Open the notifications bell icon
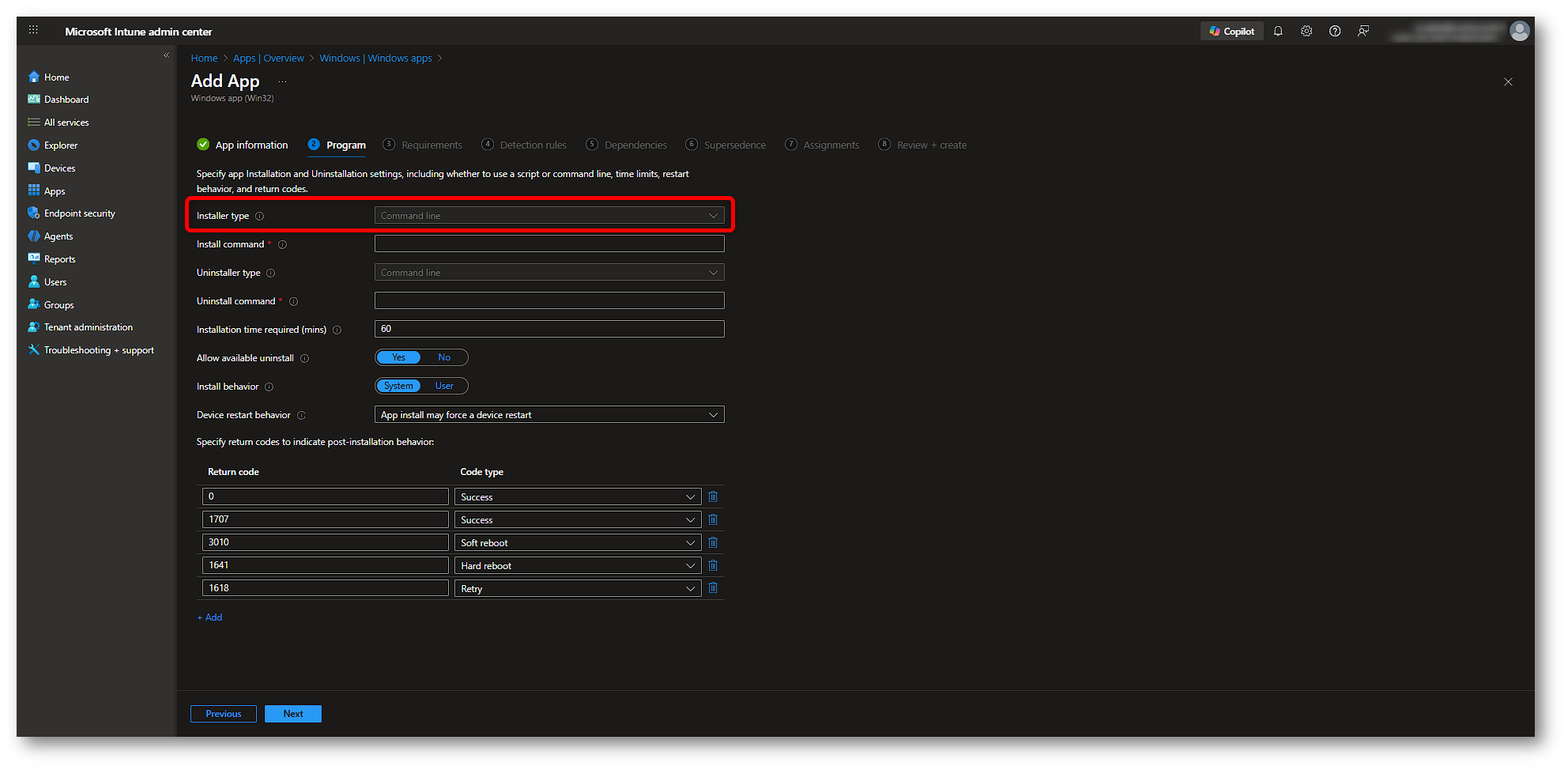The width and height of the screenshot is (1568, 770). [1278, 32]
